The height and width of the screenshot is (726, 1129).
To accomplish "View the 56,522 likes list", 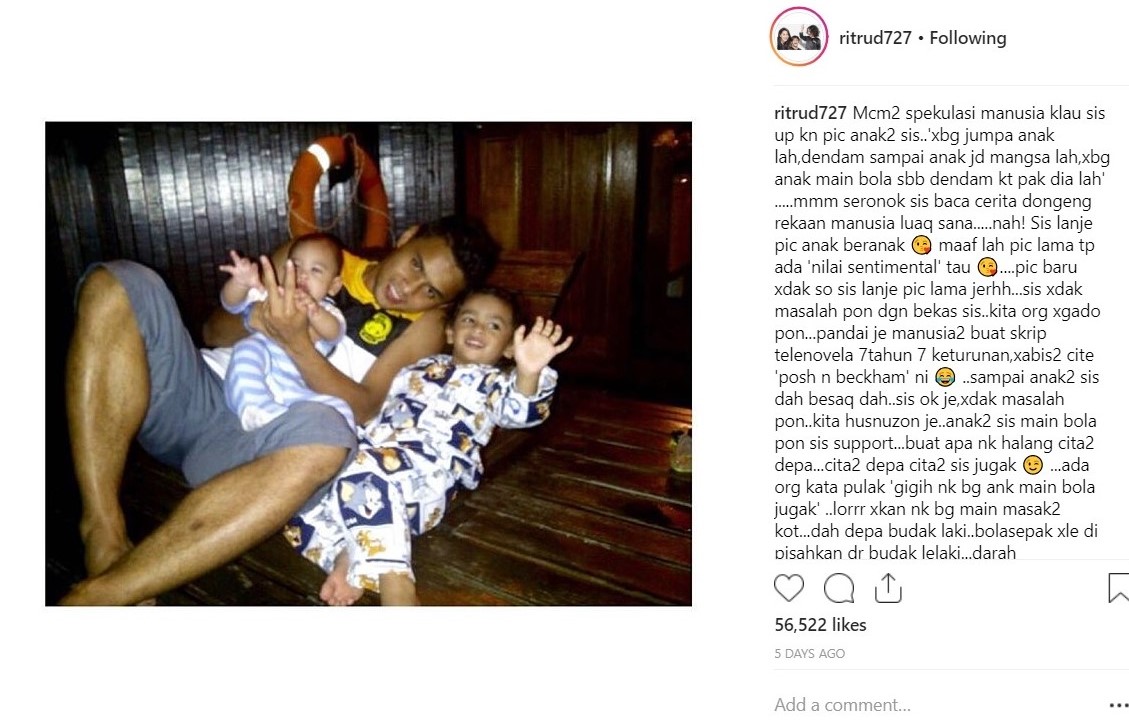I will (820, 624).
